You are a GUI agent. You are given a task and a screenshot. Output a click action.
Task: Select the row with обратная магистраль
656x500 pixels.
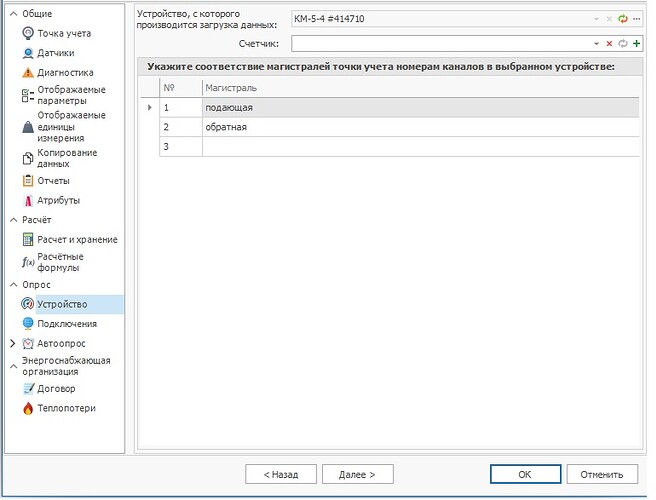[399, 127]
